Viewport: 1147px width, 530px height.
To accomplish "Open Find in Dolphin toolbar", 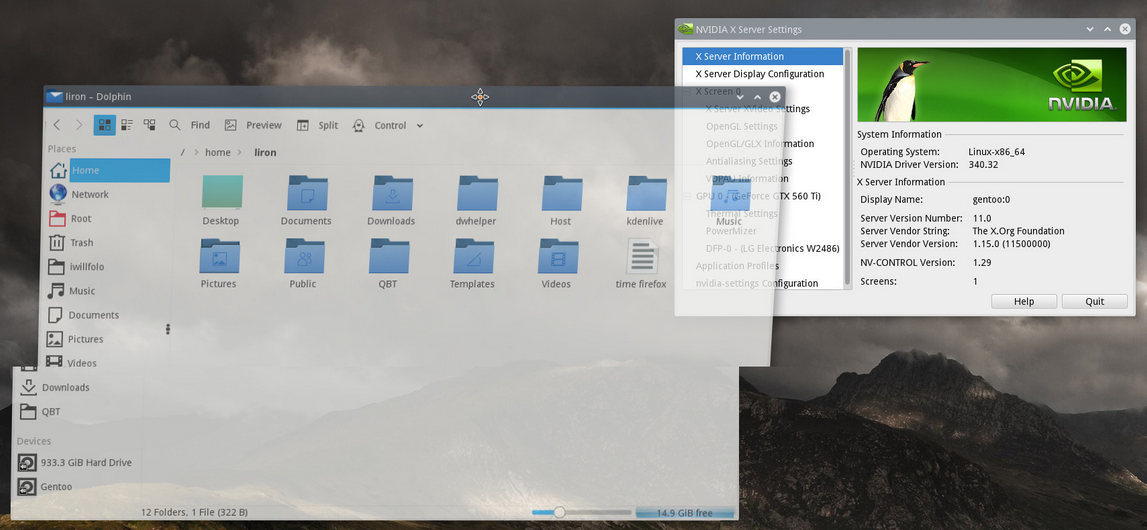I will [x=189, y=125].
